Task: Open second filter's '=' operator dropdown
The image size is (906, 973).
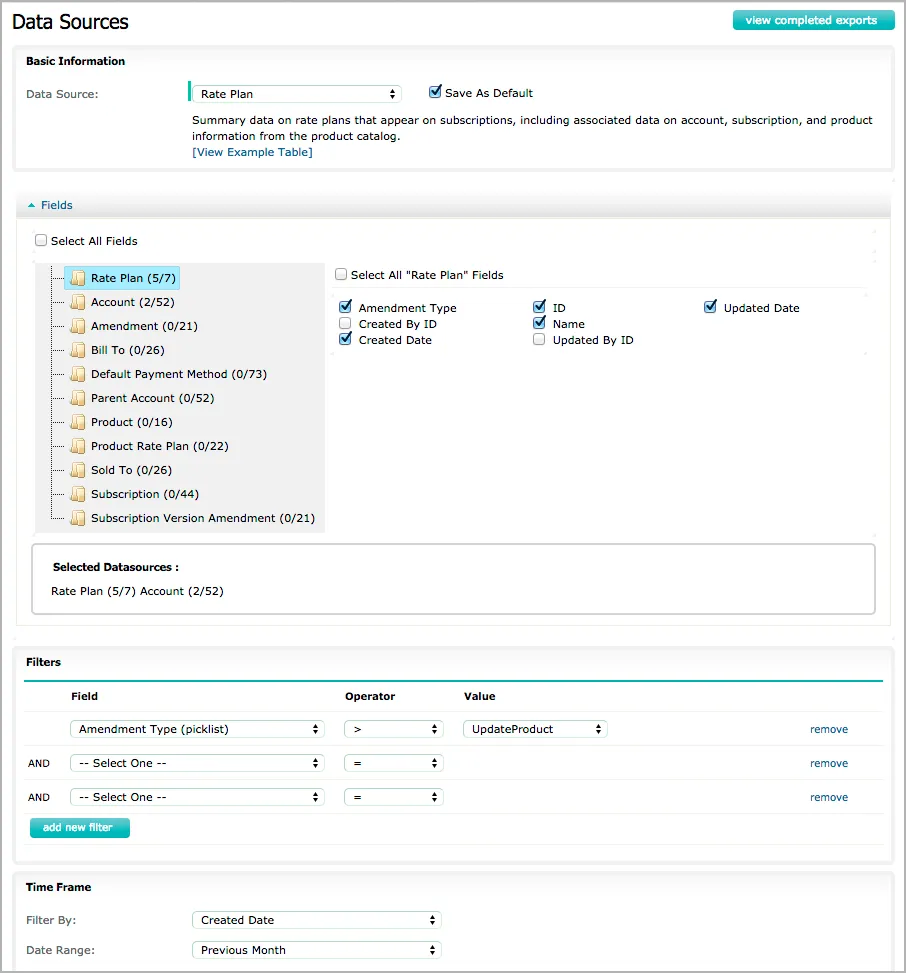Action: [x=394, y=763]
